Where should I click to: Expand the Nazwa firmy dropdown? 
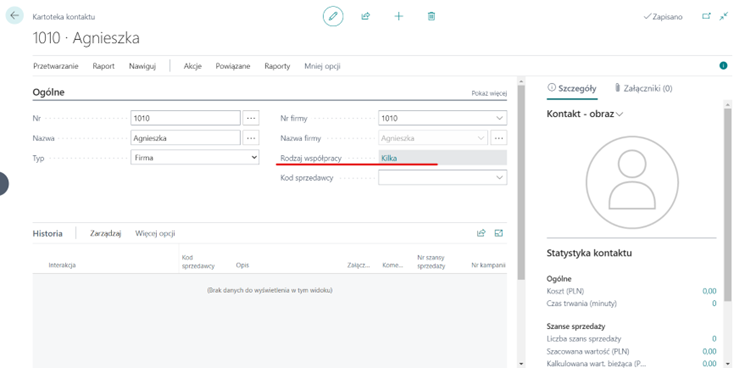tap(481, 138)
